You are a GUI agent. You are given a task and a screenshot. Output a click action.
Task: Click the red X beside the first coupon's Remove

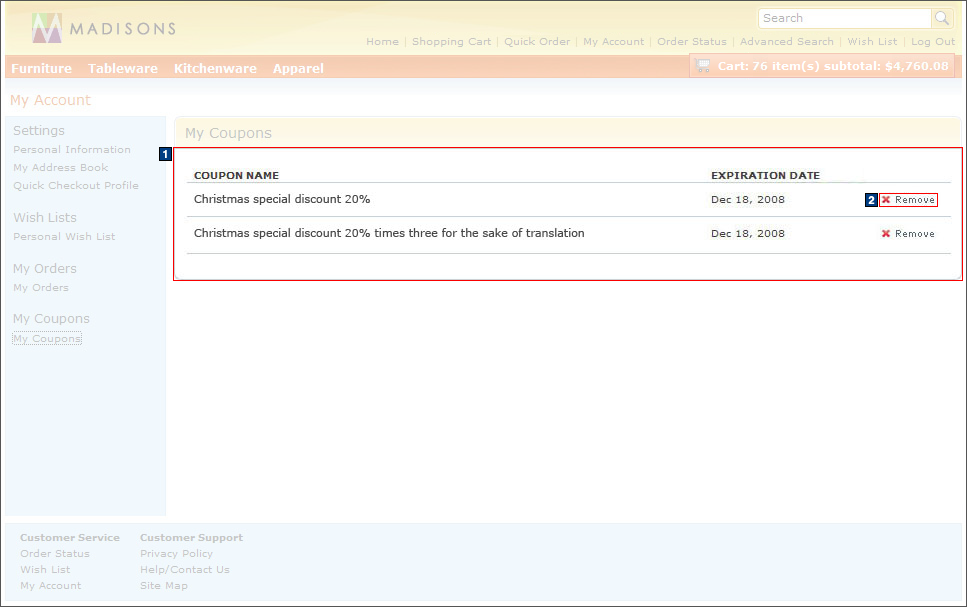pos(884,199)
